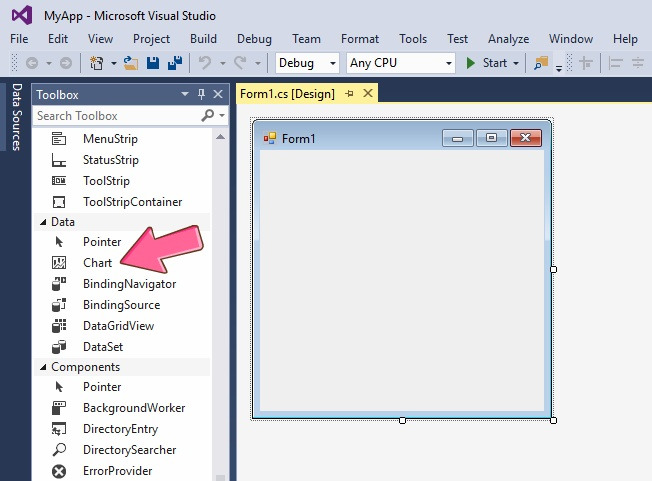Image resolution: width=652 pixels, height=481 pixels.
Task: Switch to the Form1.cs [Design] tab
Action: (287, 94)
